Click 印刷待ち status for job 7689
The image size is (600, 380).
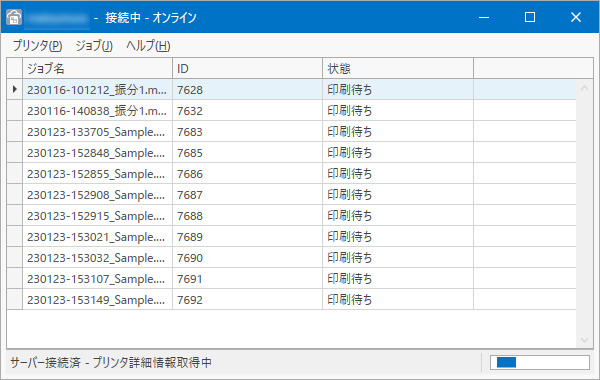[x=398, y=237]
